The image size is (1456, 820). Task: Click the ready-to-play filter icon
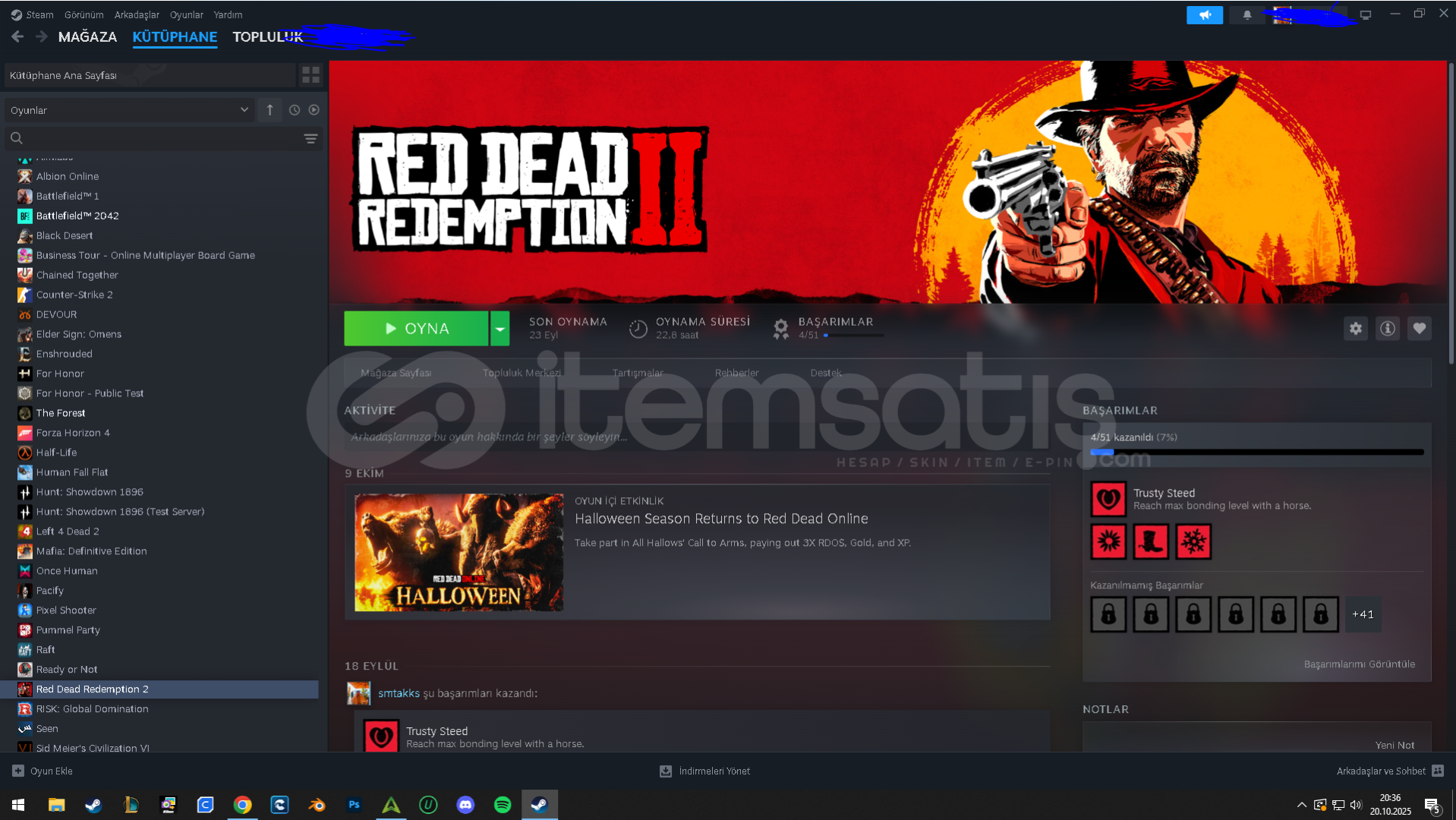(314, 110)
